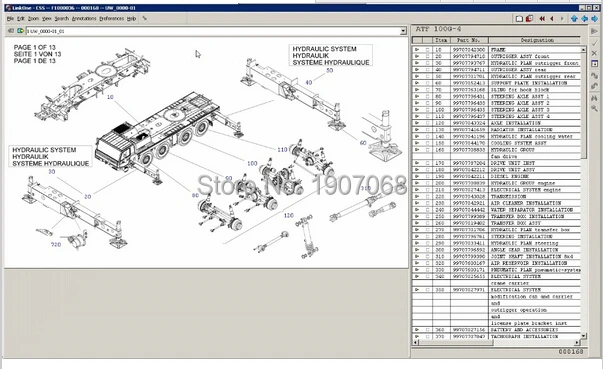Click callout 110 on the diagram

click(x=282, y=150)
